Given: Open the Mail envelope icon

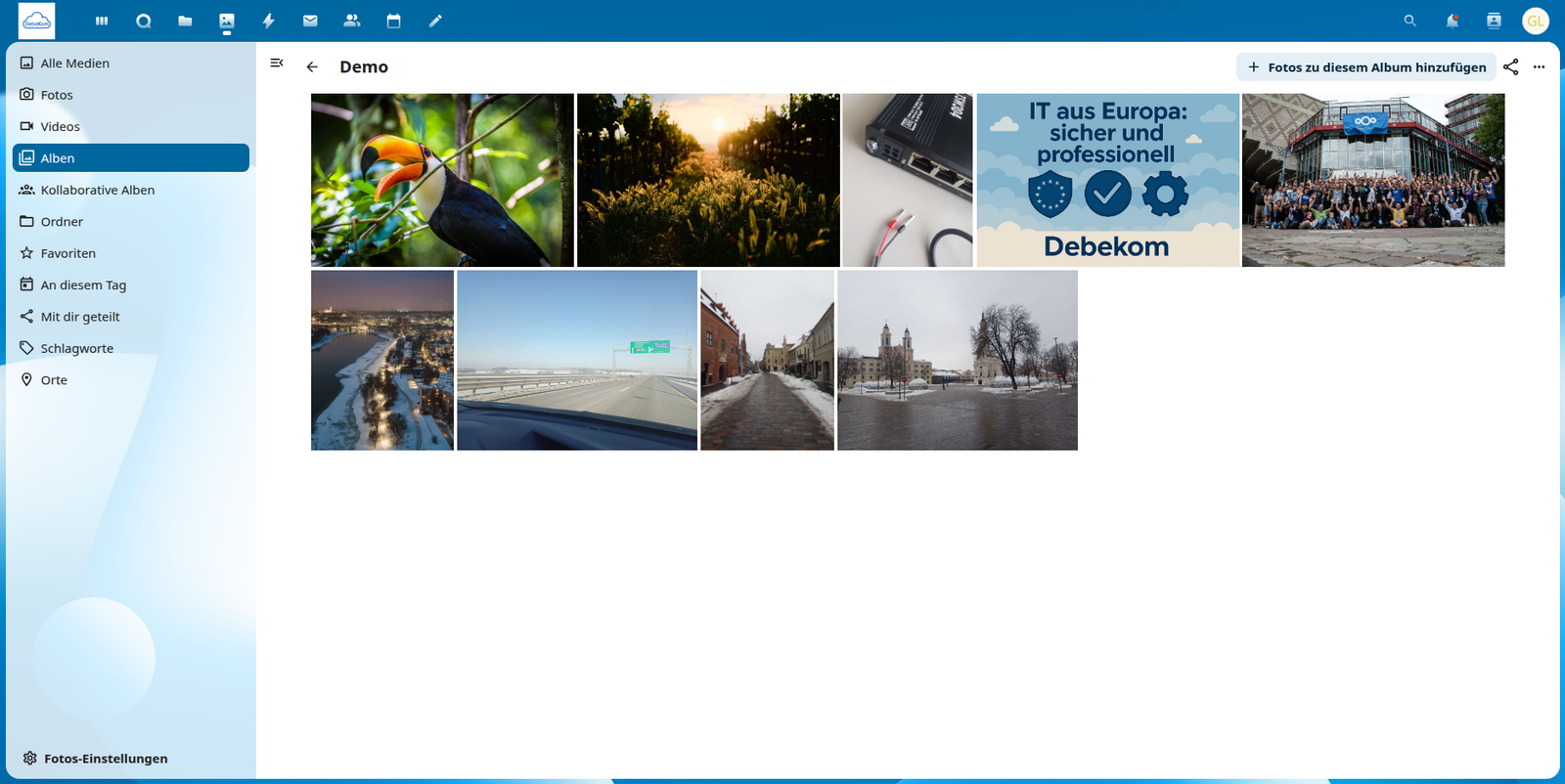Looking at the screenshot, I should (x=310, y=21).
